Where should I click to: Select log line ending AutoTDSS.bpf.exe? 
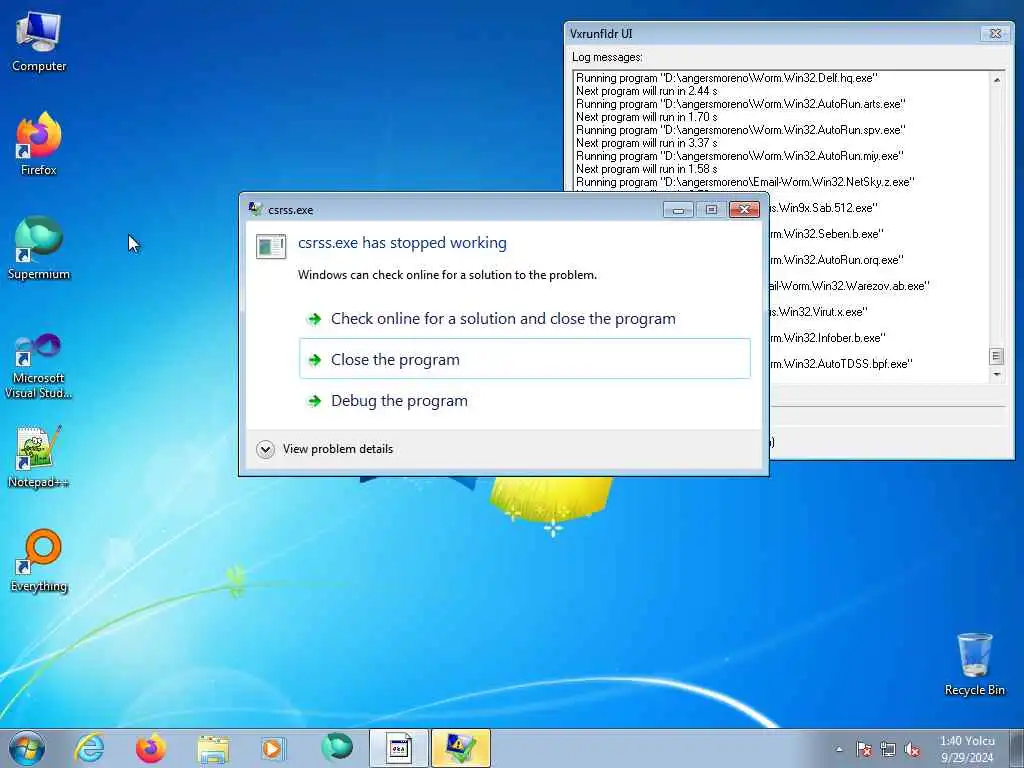pyautogui.click(x=841, y=364)
